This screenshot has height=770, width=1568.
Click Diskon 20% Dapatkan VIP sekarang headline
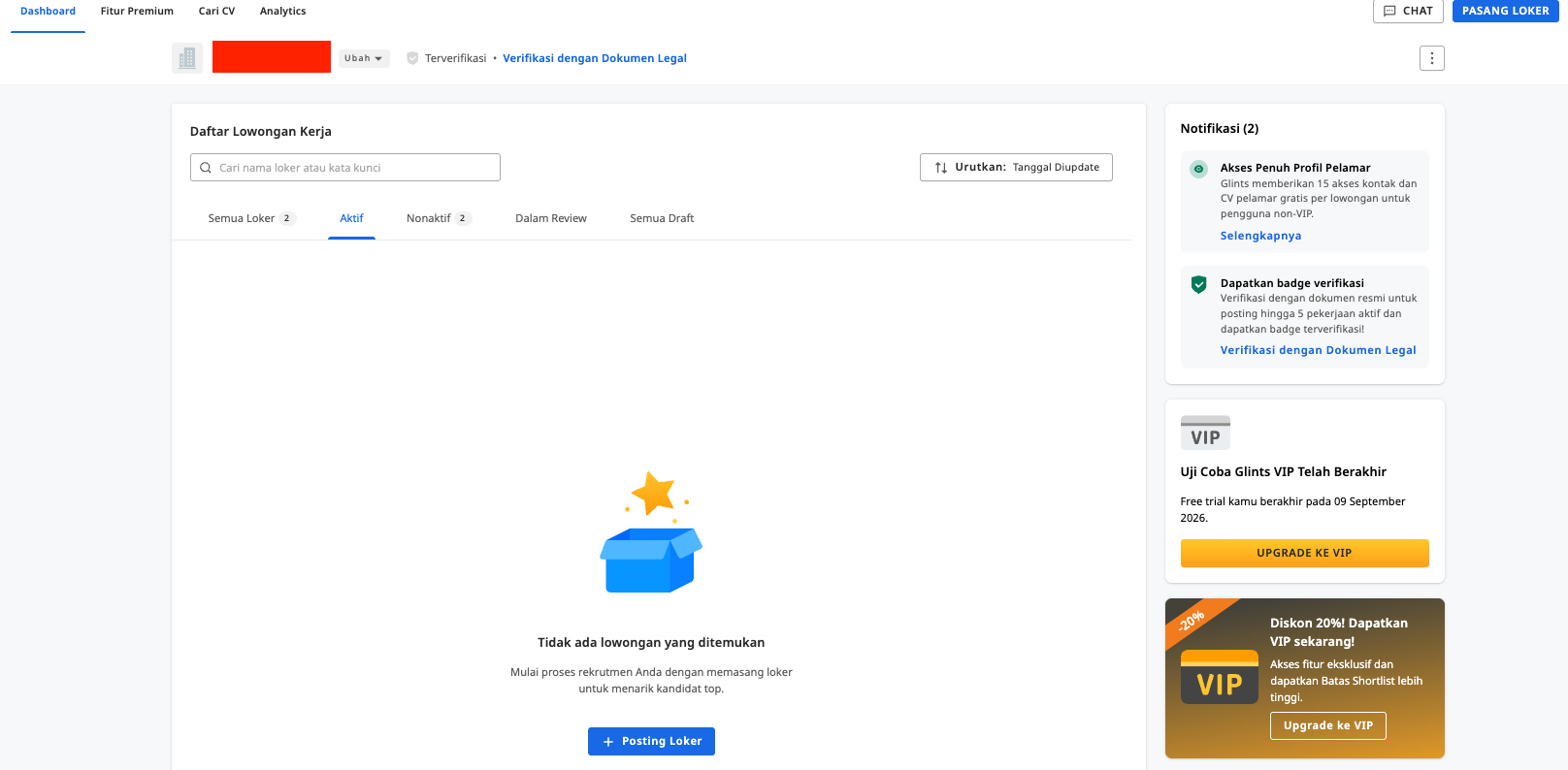pyautogui.click(x=1339, y=632)
